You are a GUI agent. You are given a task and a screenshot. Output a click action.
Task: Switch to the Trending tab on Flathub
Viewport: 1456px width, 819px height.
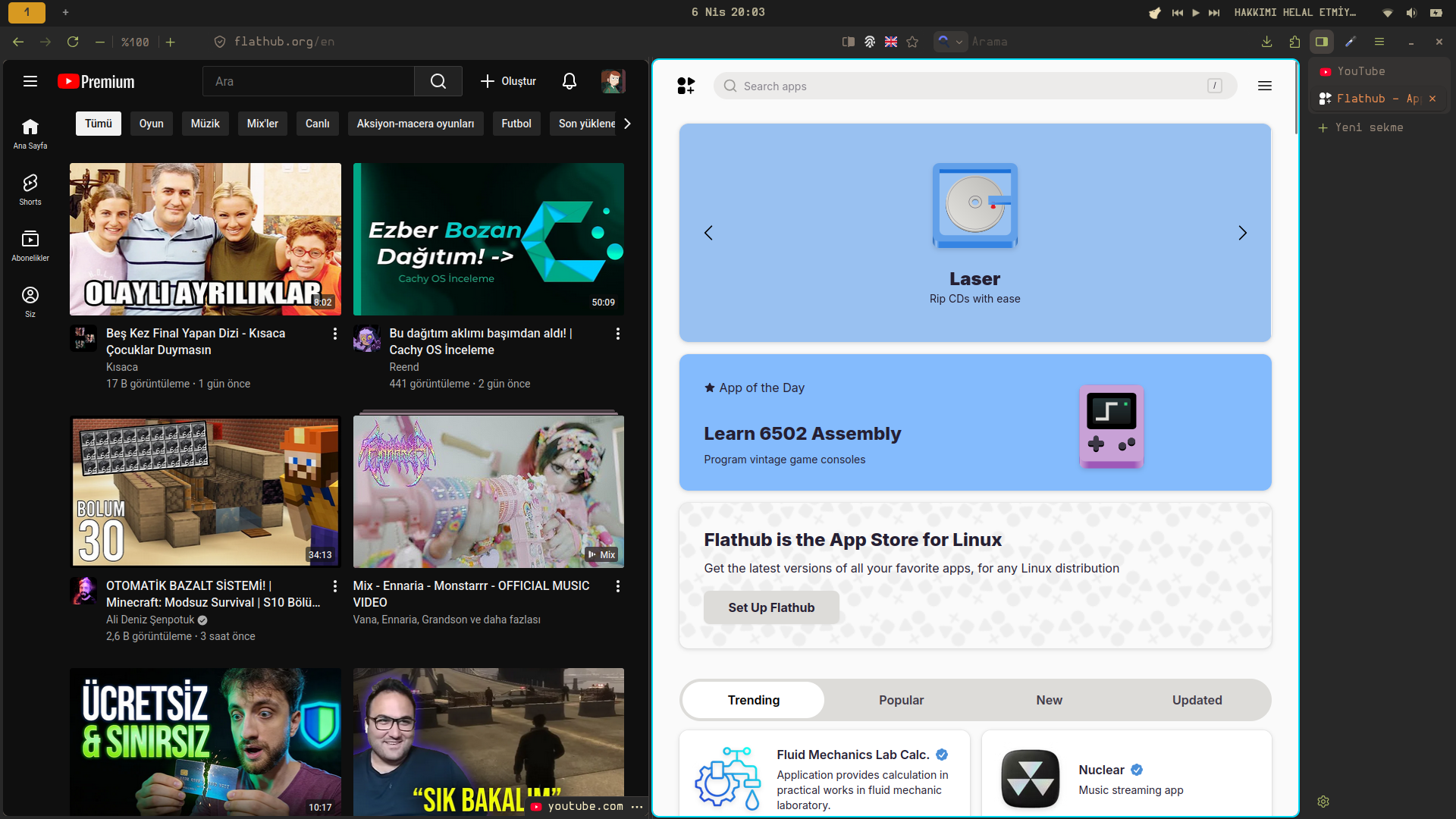754,700
